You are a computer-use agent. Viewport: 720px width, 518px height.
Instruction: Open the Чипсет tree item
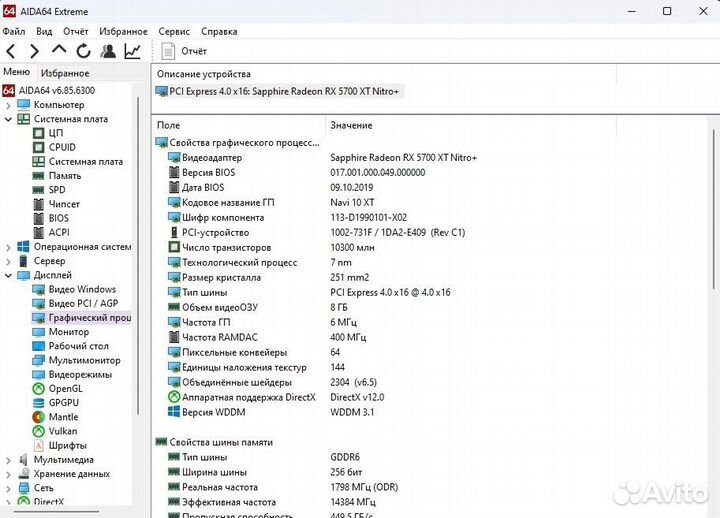56,204
